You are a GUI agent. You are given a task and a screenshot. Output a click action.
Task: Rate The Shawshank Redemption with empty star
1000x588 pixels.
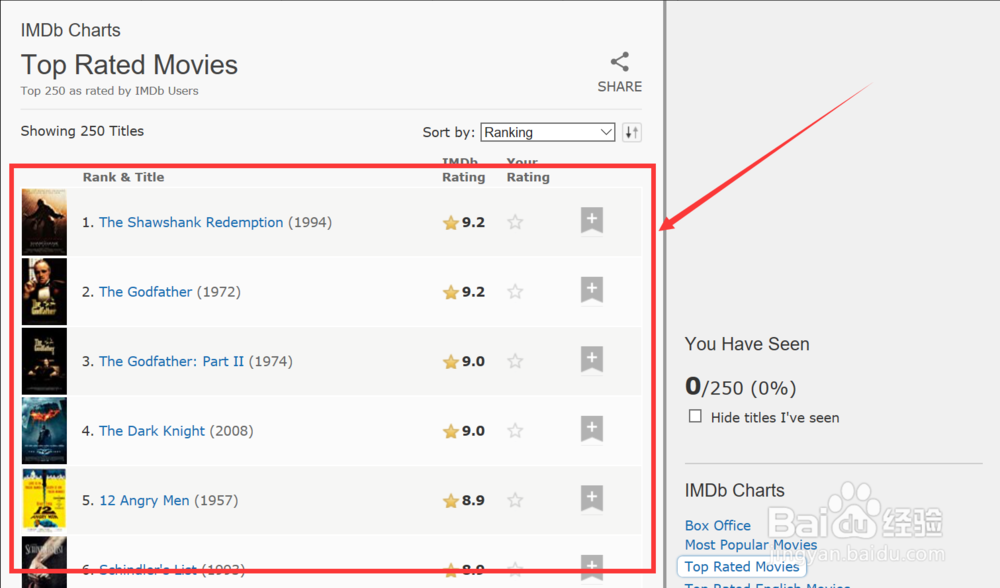[515, 222]
